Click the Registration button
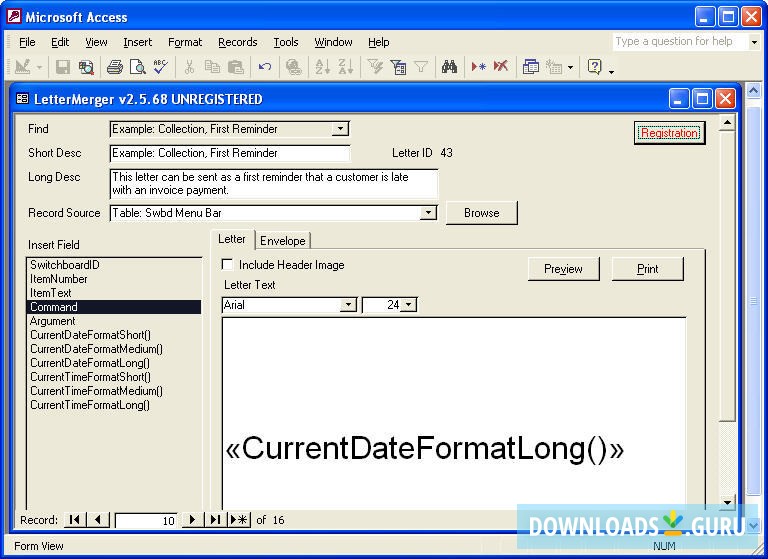The width and height of the screenshot is (768, 559). tap(669, 133)
